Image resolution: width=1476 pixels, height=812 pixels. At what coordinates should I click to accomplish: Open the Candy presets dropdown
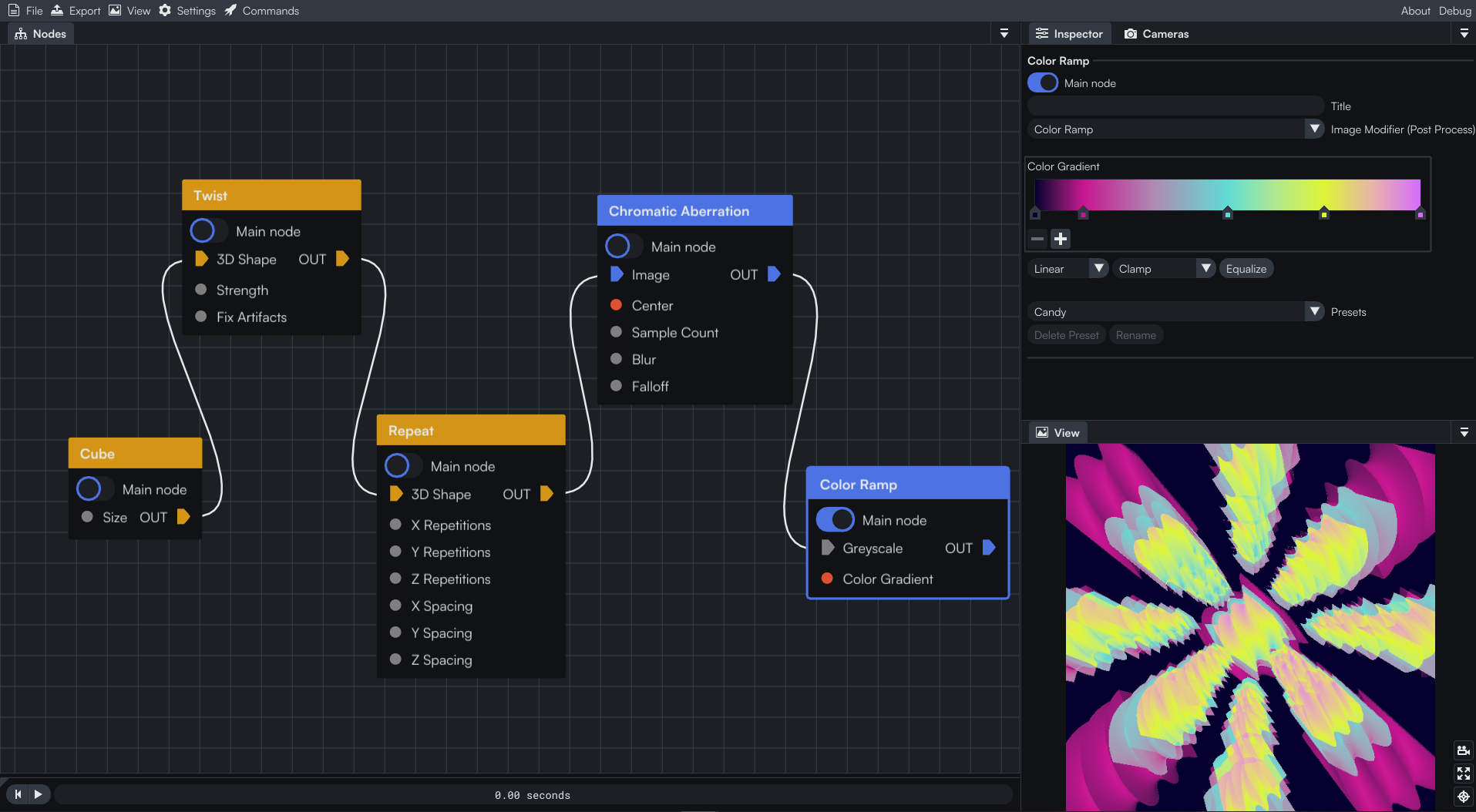[x=1175, y=312]
